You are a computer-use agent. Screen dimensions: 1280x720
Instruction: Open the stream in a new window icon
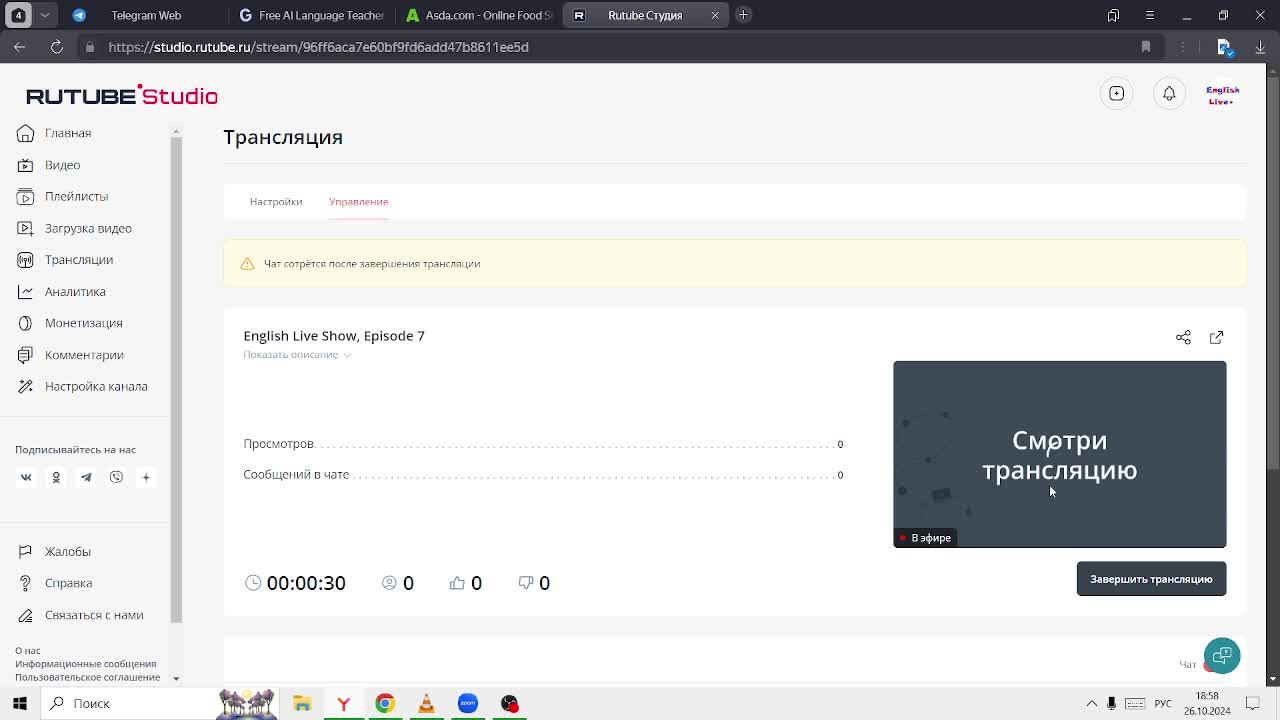(1216, 338)
